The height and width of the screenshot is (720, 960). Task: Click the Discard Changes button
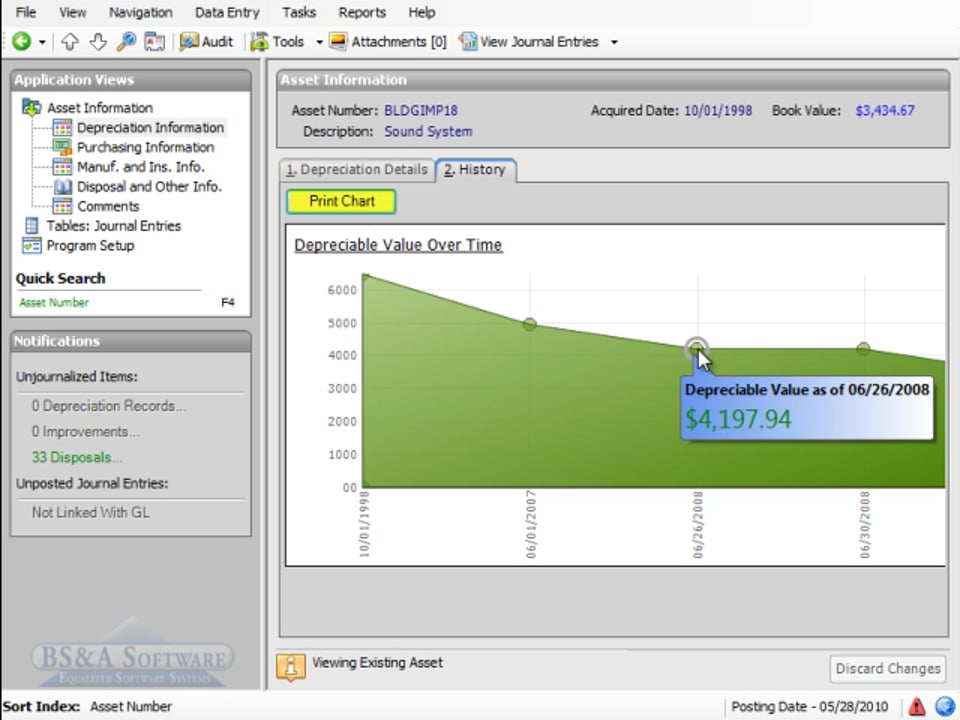(888, 669)
